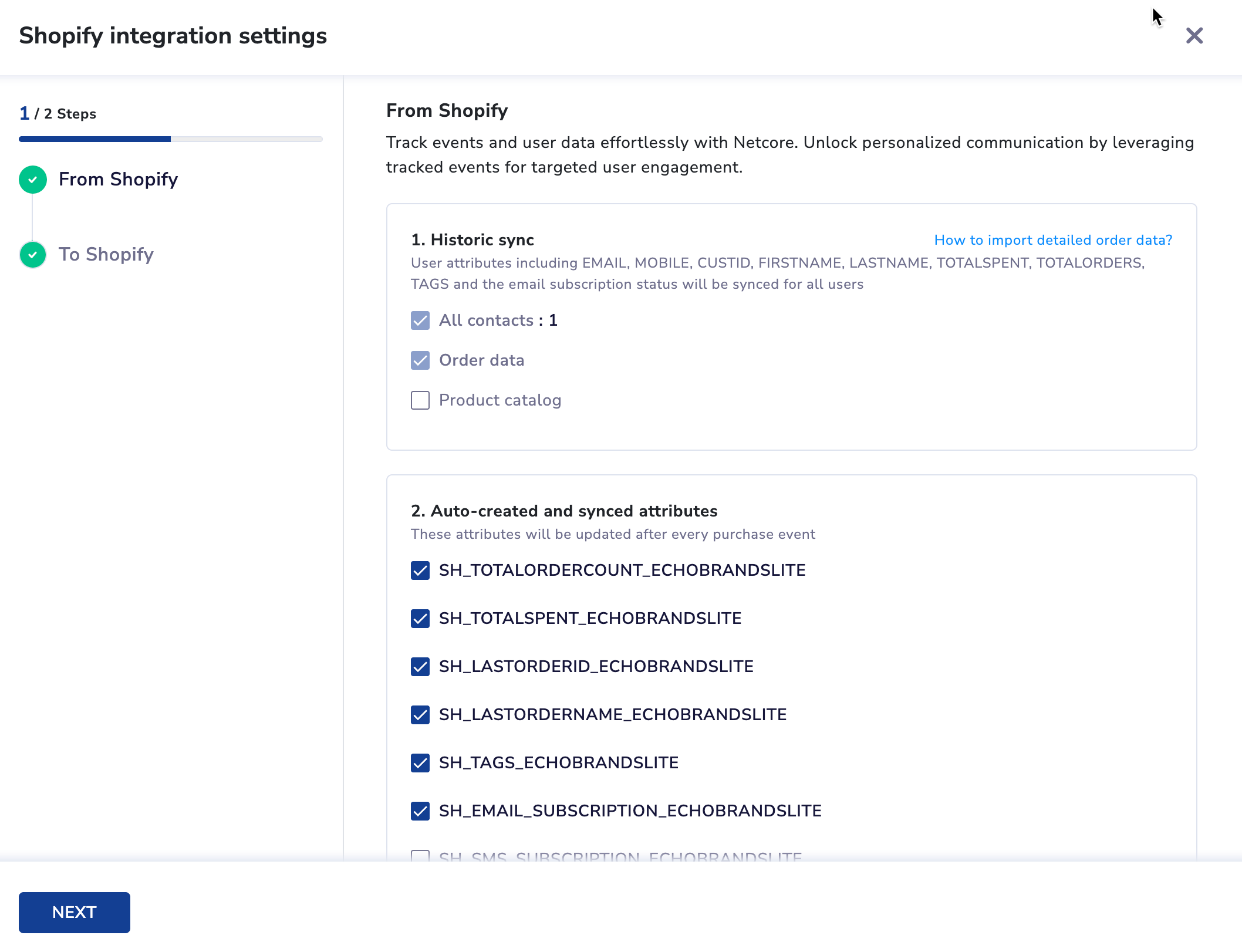
Task: Open the To Shopify step
Action: click(x=106, y=255)
